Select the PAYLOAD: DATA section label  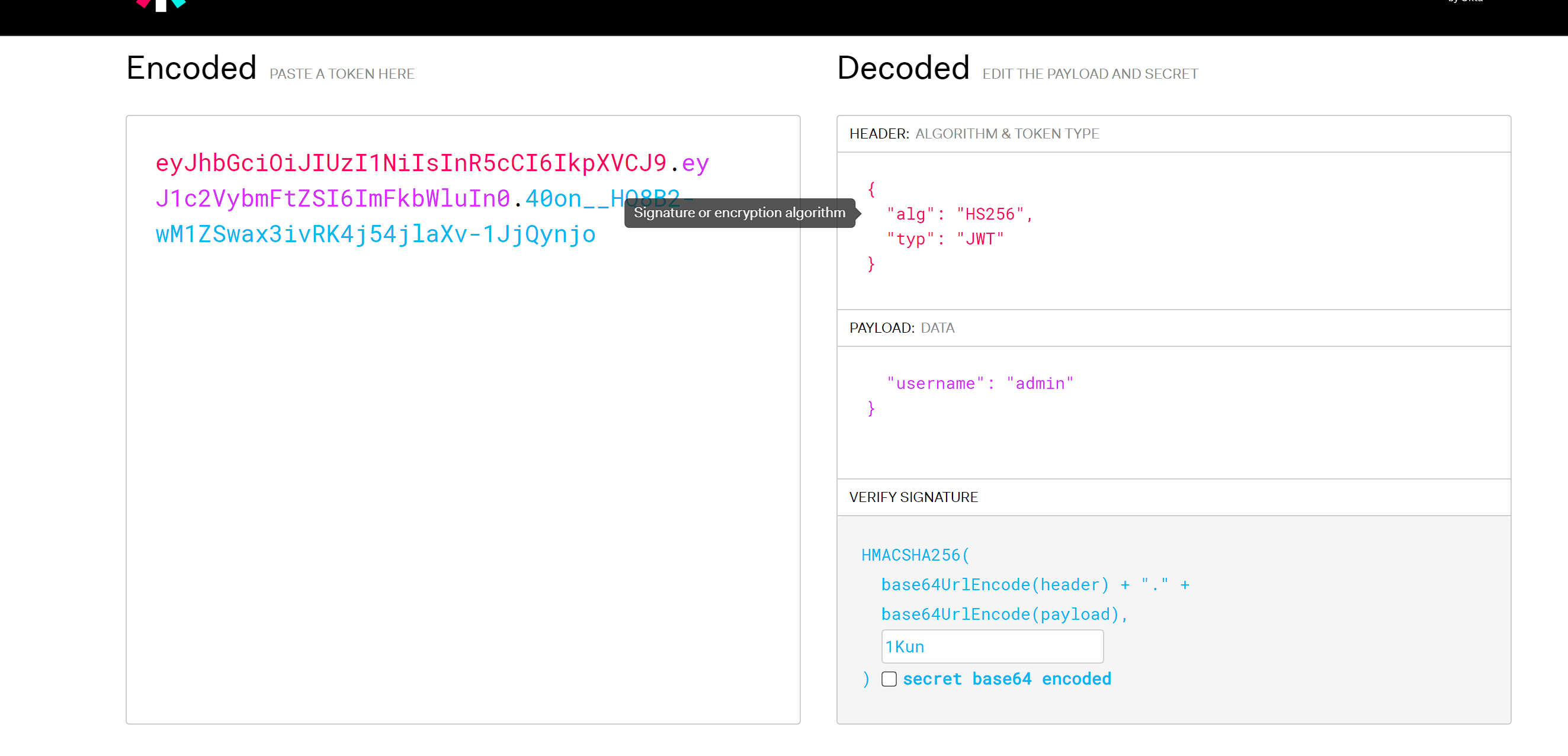pos(902,328)
